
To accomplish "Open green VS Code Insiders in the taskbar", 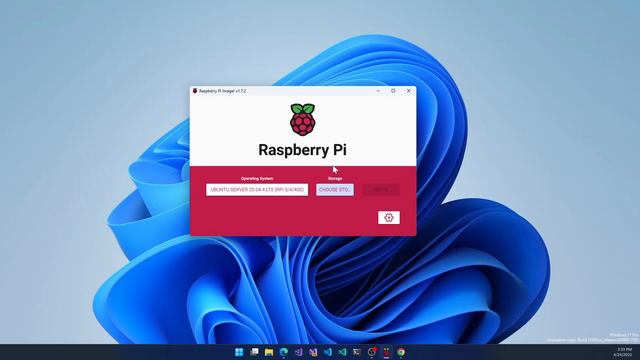I will tap(342, 352).
